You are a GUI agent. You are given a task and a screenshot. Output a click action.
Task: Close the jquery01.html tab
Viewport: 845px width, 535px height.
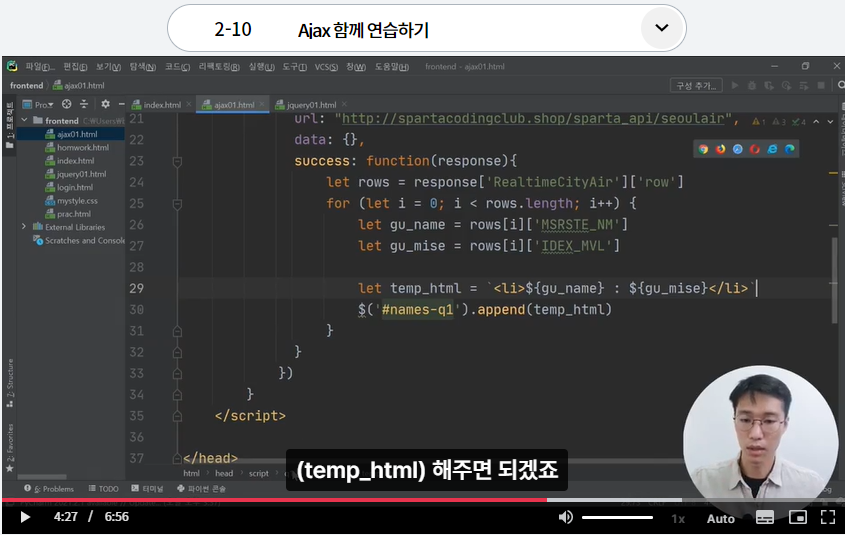click(344, 104)
